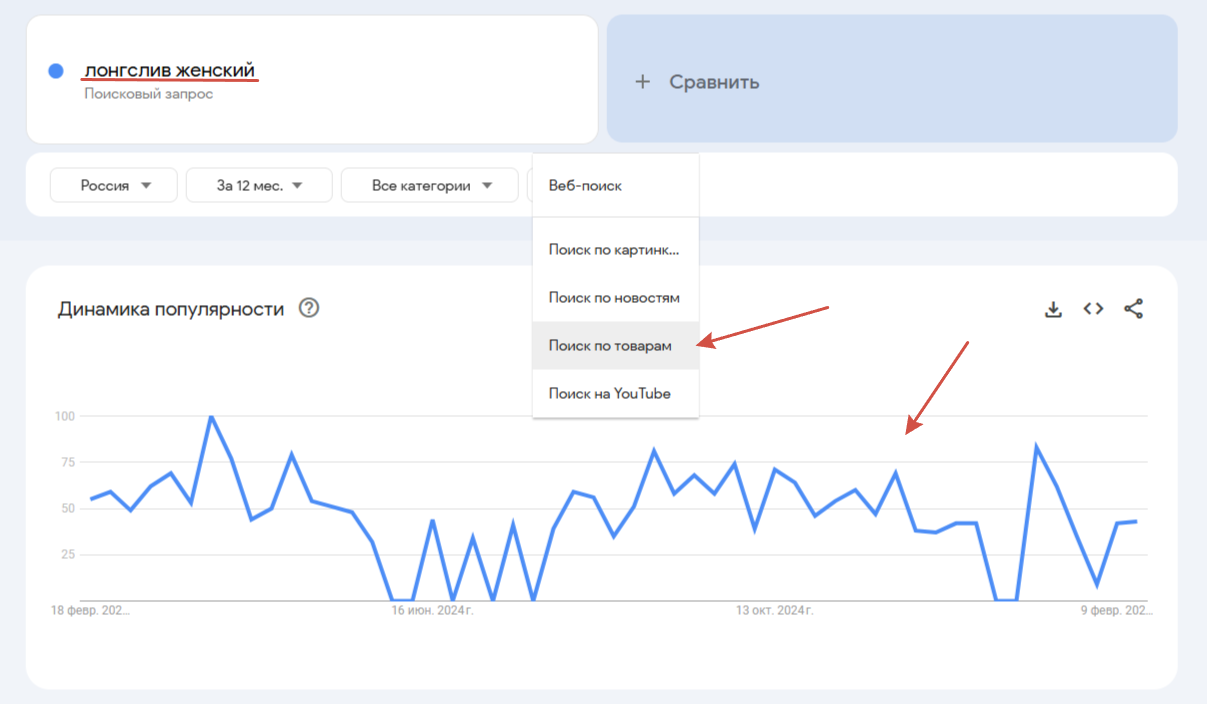Open help icon next to Динамика популярности
1207x704 pixels.
click(309, 308)
